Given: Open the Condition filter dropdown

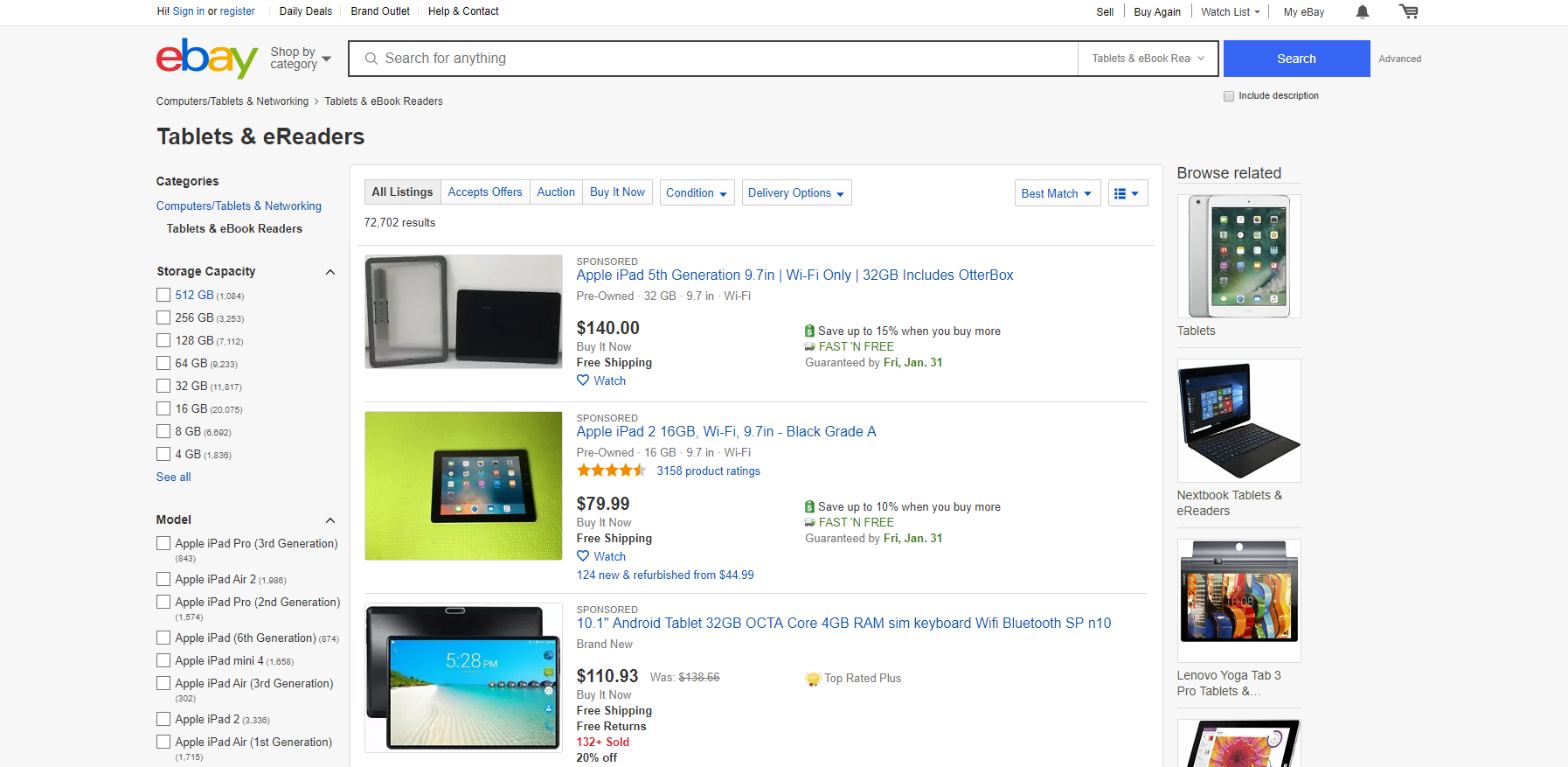Looking at the screenshot, I should point(697,192).
